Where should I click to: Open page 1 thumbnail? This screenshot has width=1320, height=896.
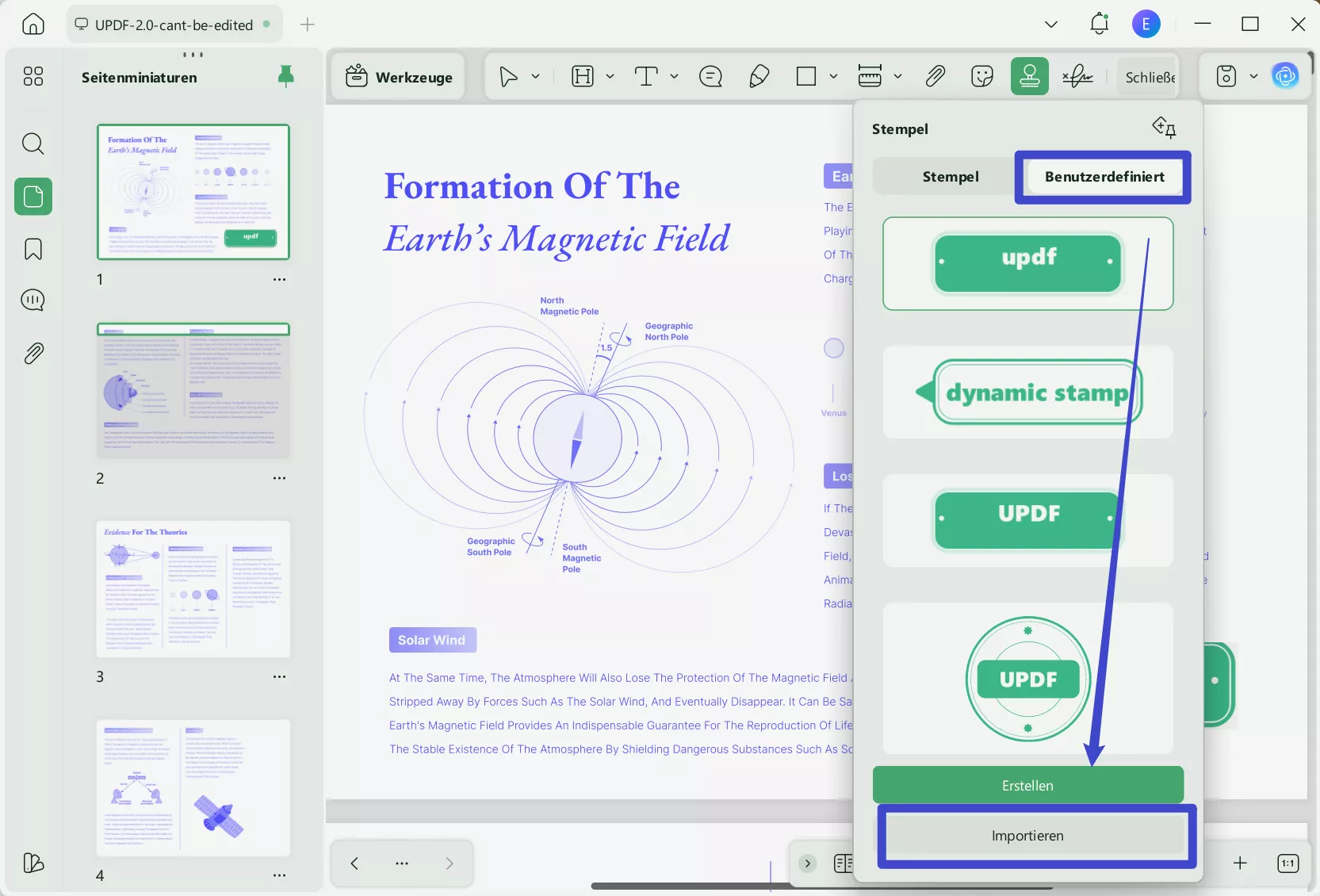tap(193, 192)
